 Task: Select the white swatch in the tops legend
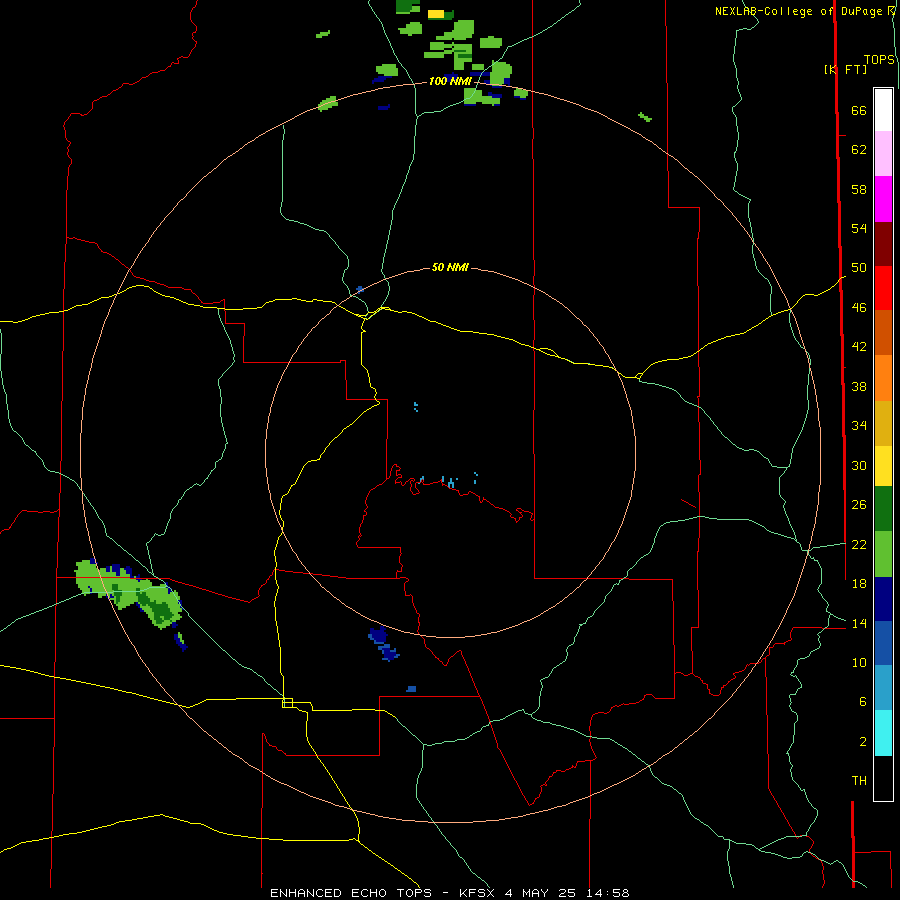pyautogui.click(x=883, y=110)
